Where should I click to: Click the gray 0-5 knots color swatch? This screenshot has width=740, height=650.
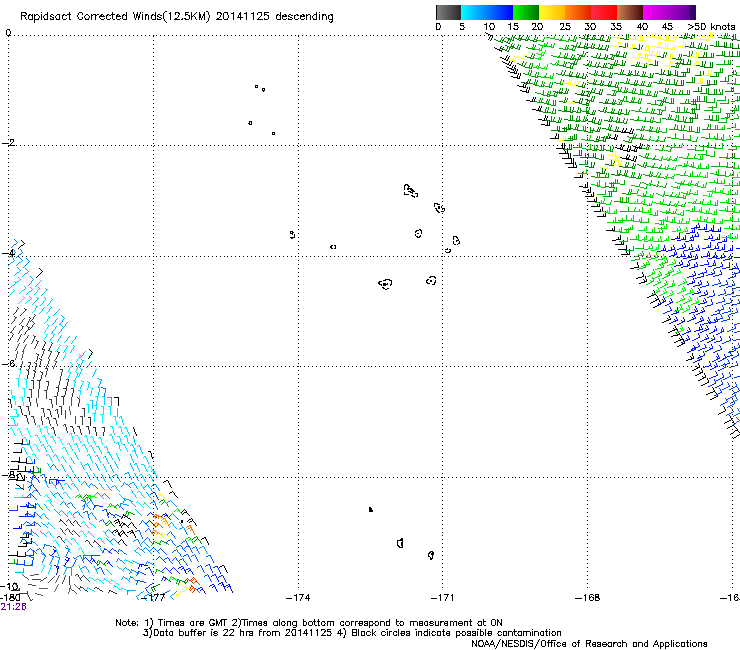[448, 12]
